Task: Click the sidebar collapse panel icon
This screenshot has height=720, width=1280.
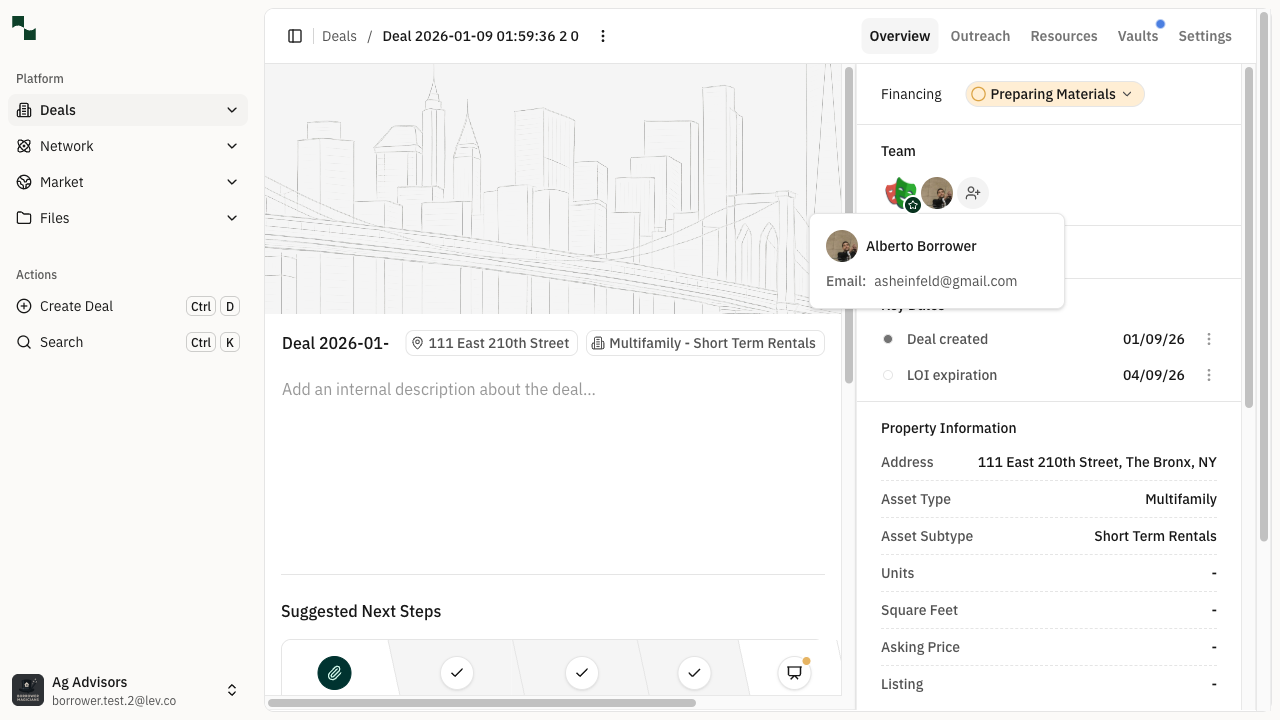Action: point(295,36)
